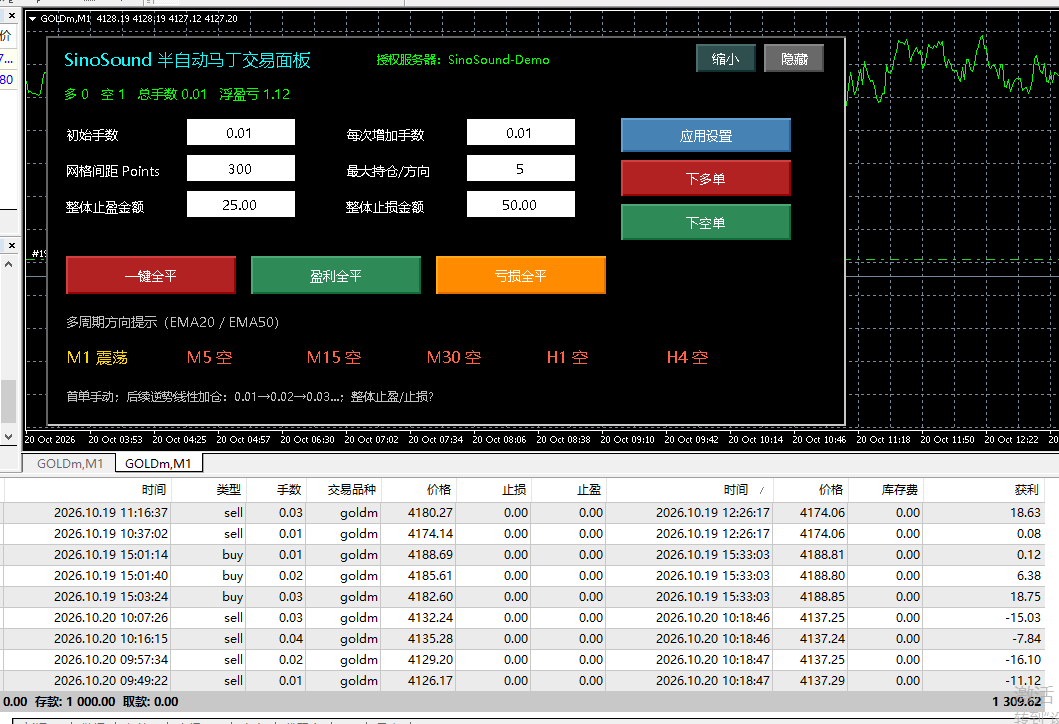Place a short order with 下空单
This screenshot has width=1059, height=724.
point(706,222)
